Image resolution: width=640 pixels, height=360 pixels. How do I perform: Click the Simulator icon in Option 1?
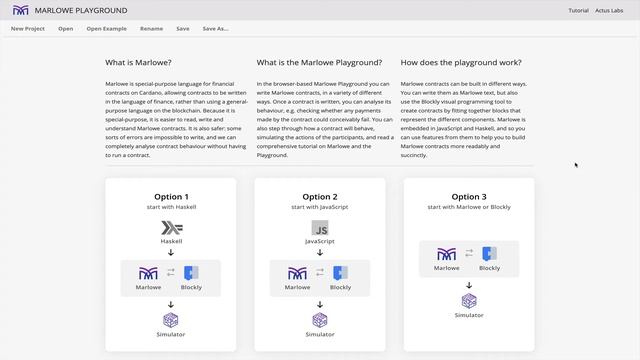[171, 320]
